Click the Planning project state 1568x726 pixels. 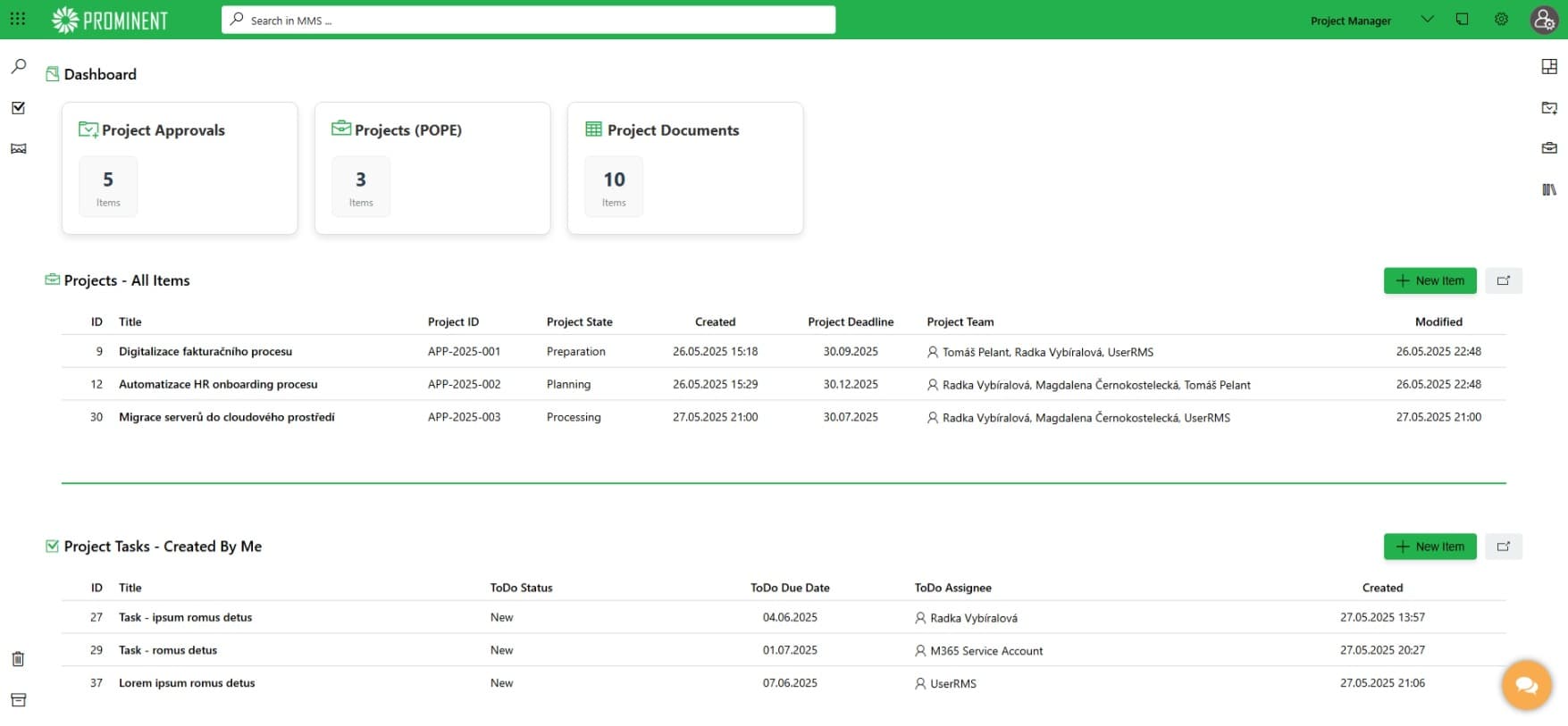coord(568,384)
